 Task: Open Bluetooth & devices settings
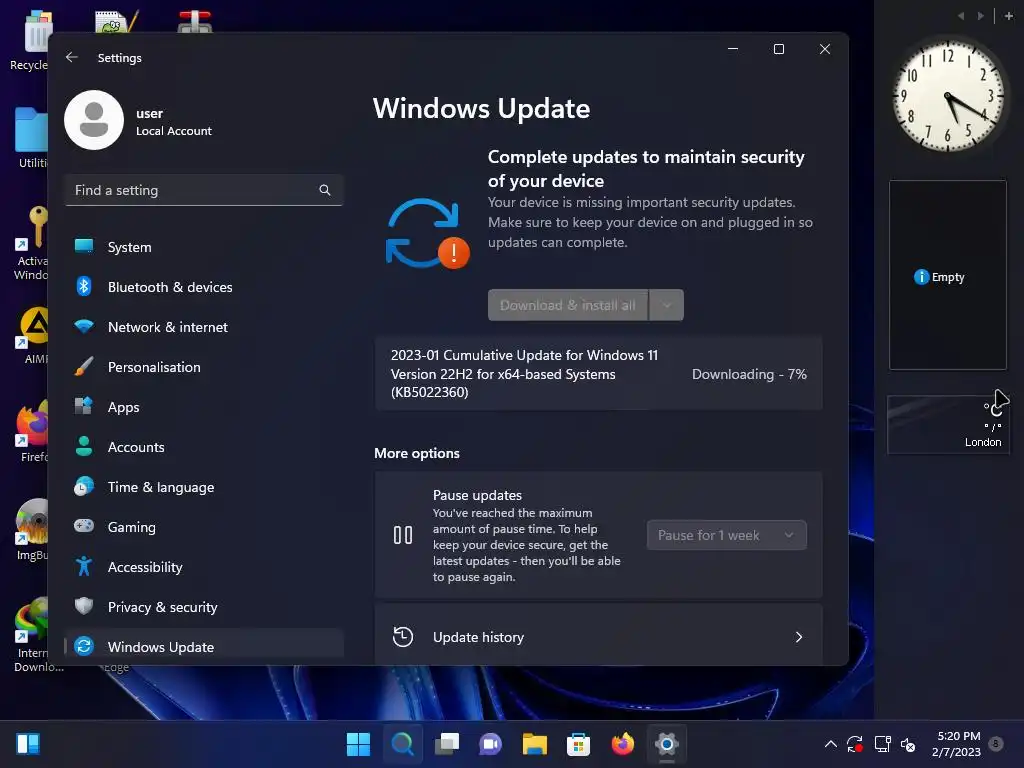[204, 287]
